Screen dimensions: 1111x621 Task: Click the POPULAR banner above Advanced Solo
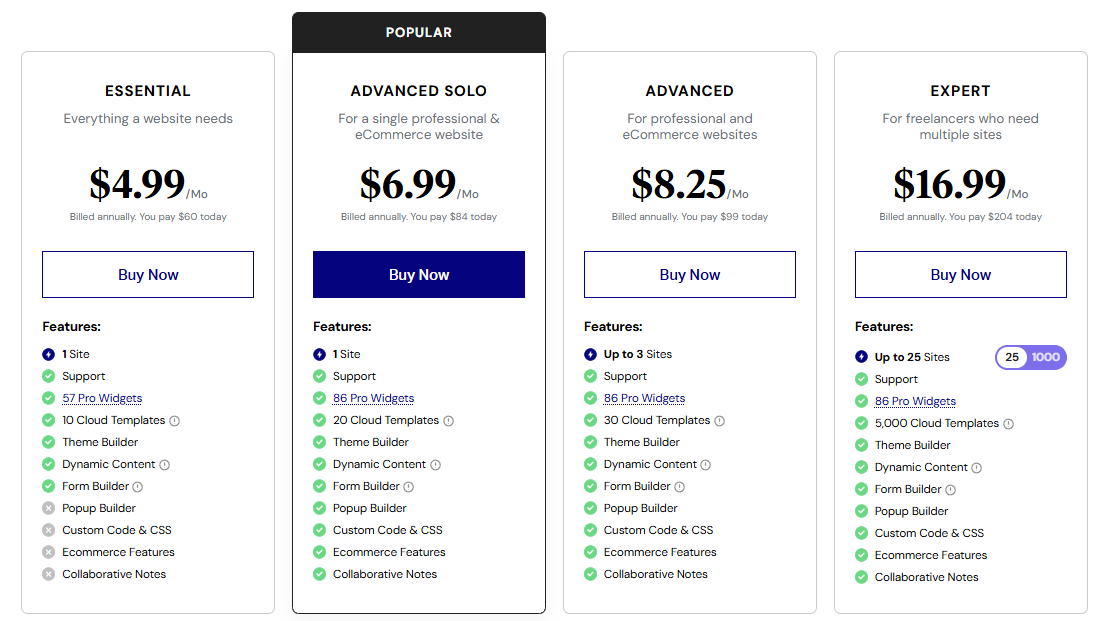click(x=418, y=32)
